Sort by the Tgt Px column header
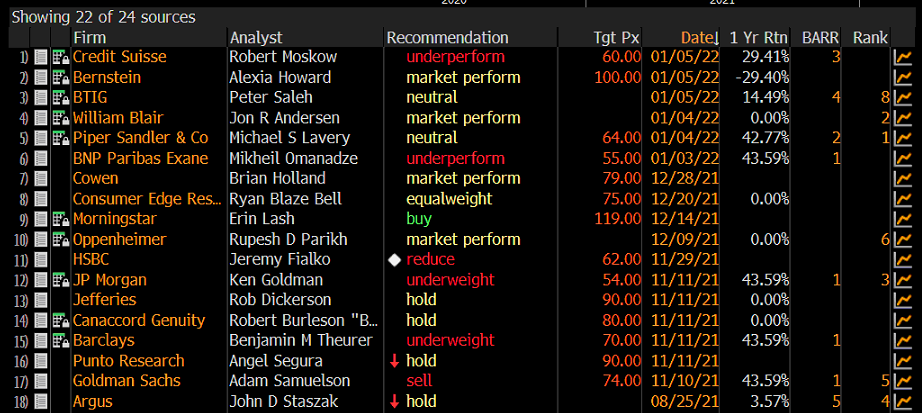The width and height of the screenshot is (922, 413). [x=617, y=38]
